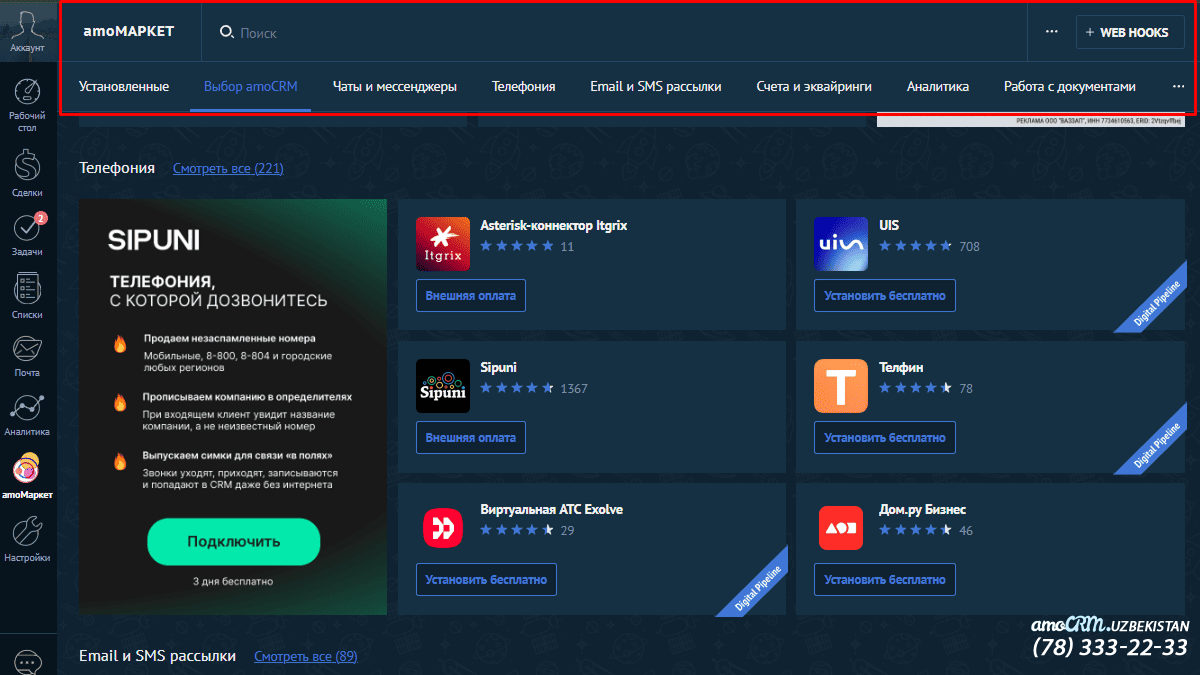Viewport: 1200px width, 675px height.
Task: Click the Asterisk-коннектор Itgrix title
Action: point(554,226)
